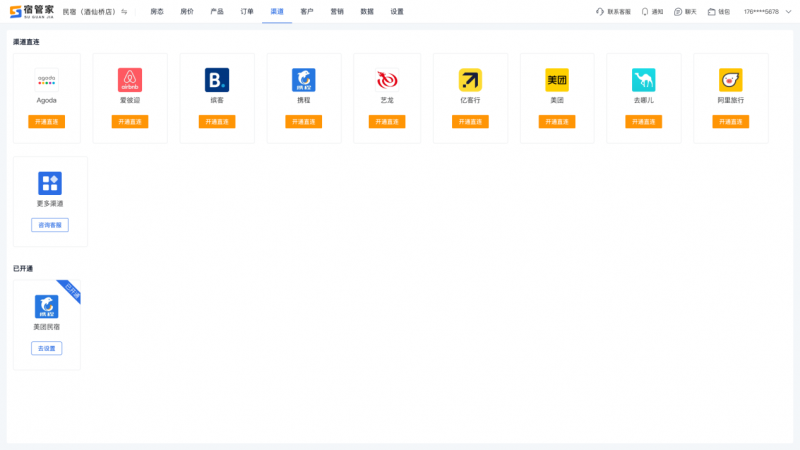
Task: Click 开通直连 button for 爱彼迎
Action: coord(130,121)
